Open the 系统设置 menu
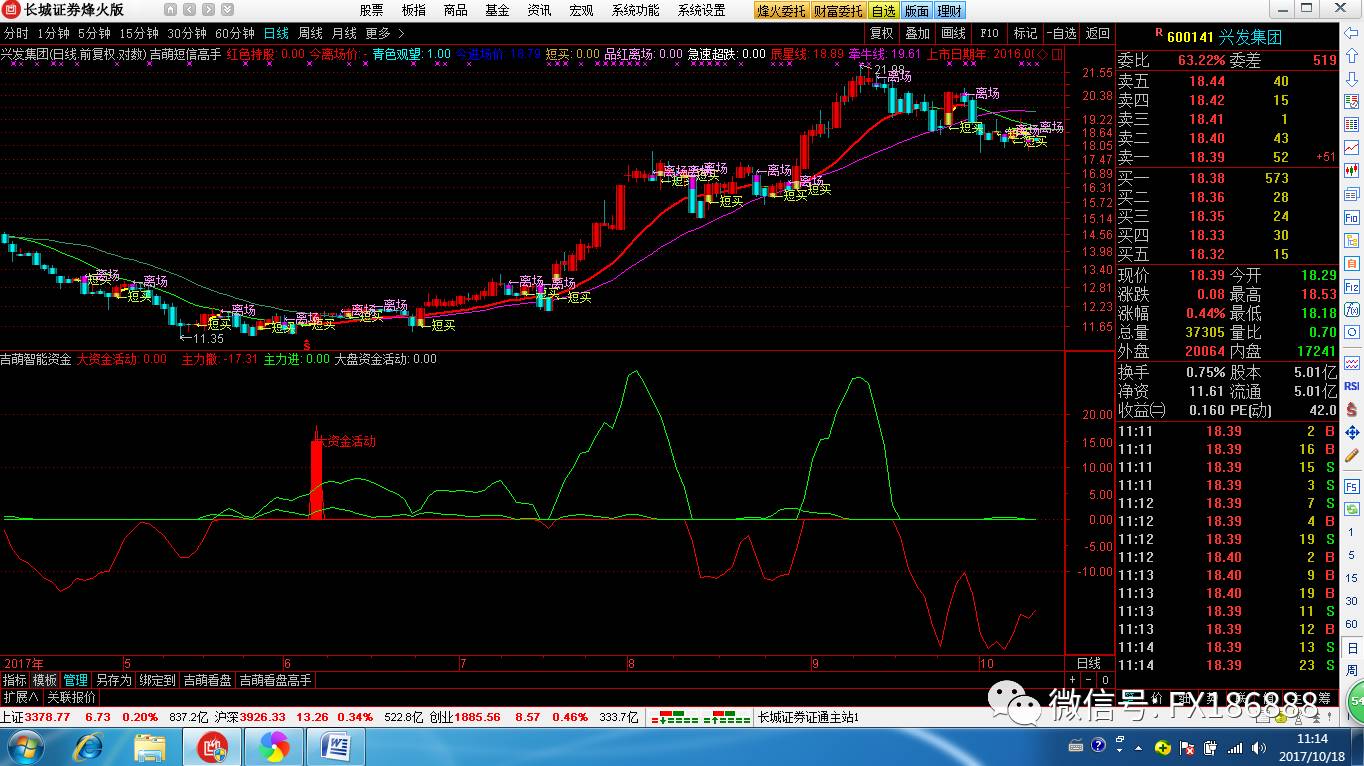1364x766 pixels. click(x=701, y=10)
